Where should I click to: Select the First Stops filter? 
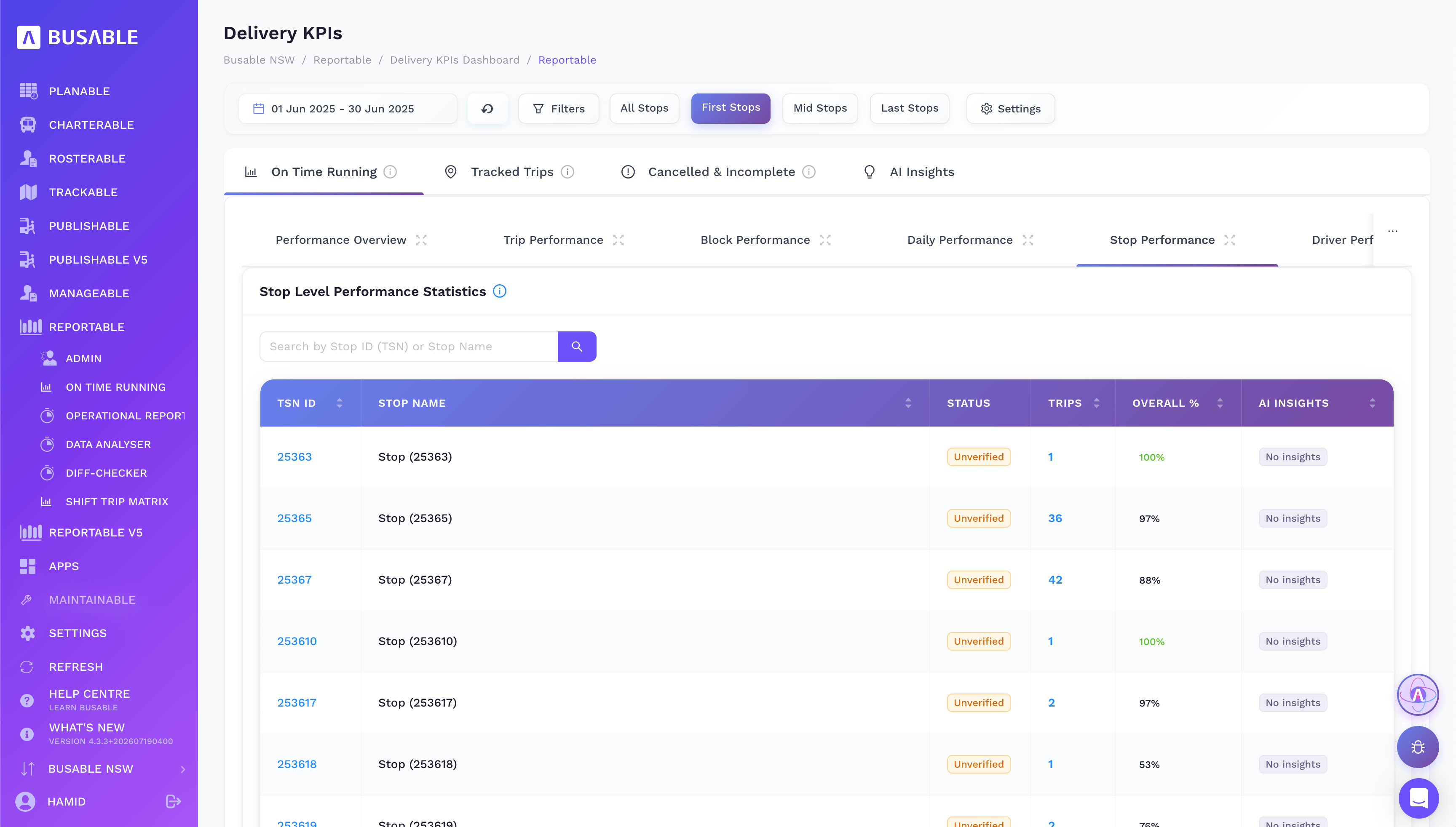pyautogui.click(x=731, y=109)
